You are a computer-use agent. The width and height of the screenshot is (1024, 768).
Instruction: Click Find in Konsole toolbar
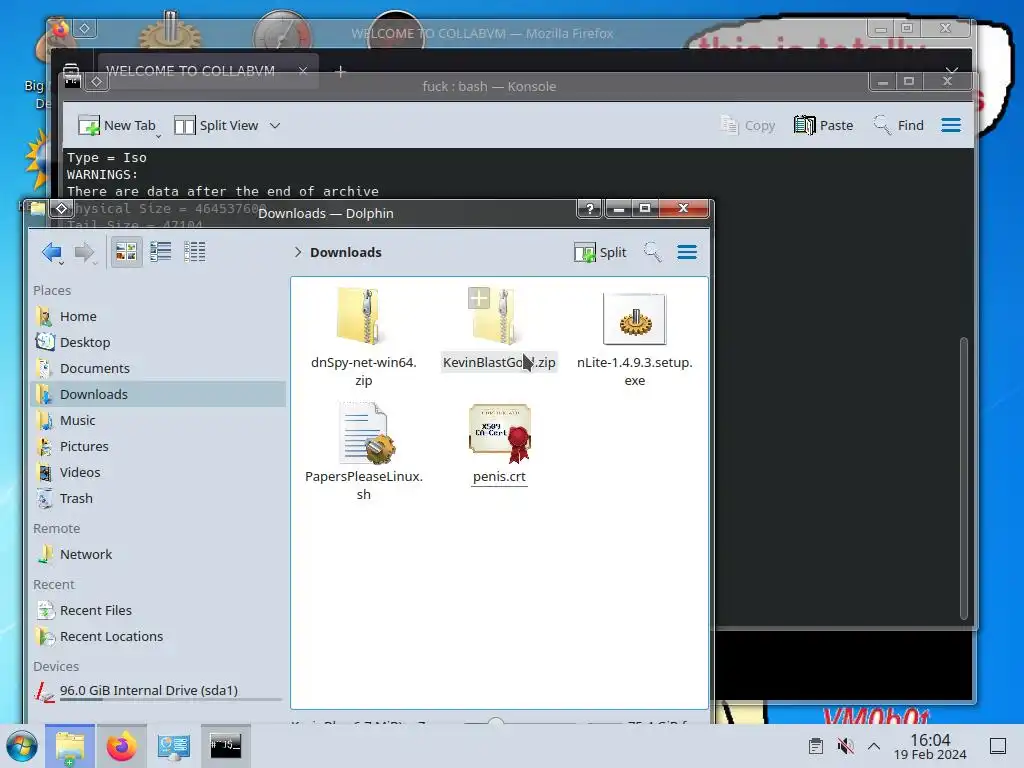pyautogui.click(x=899, y=125)
